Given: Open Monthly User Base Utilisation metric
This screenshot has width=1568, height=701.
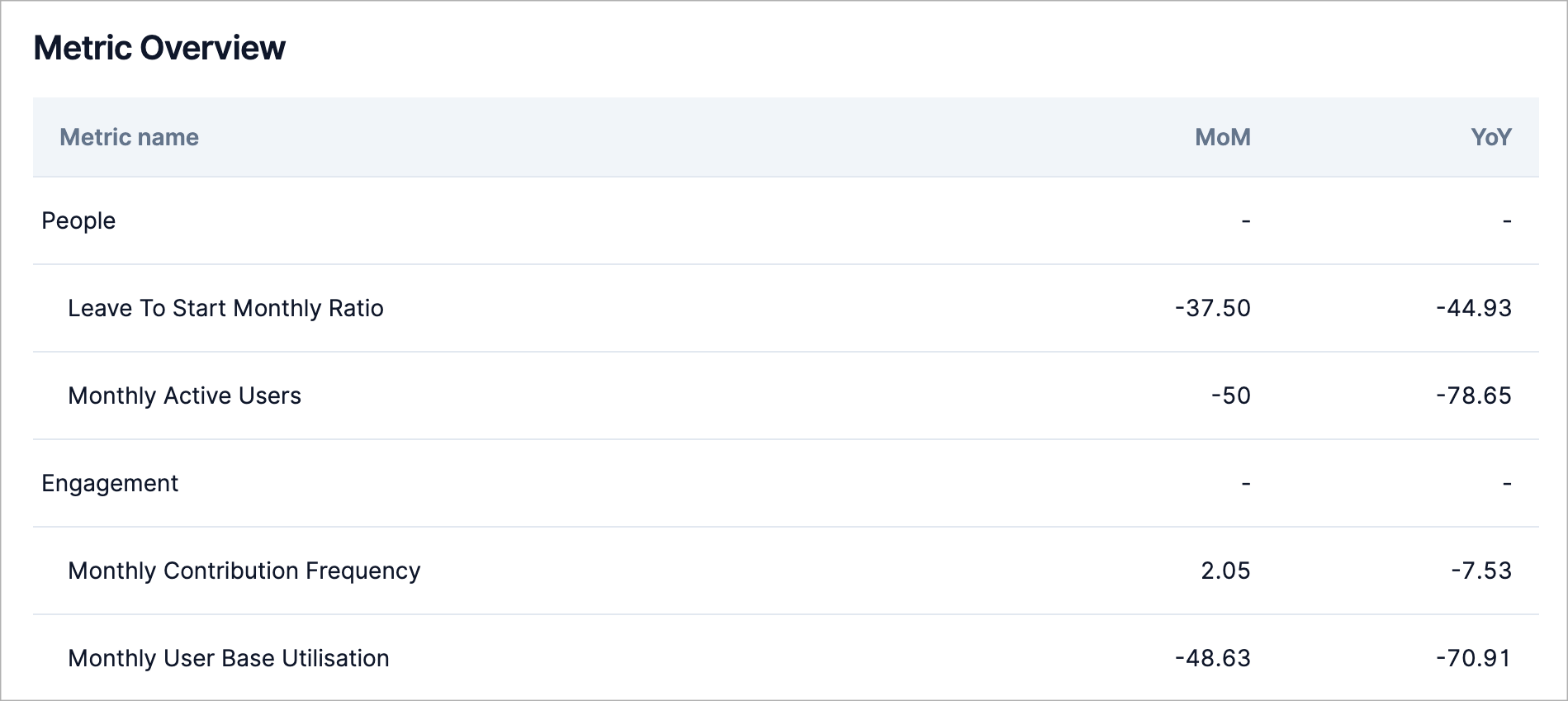Looking at the screenshot, I should (228, 658).
